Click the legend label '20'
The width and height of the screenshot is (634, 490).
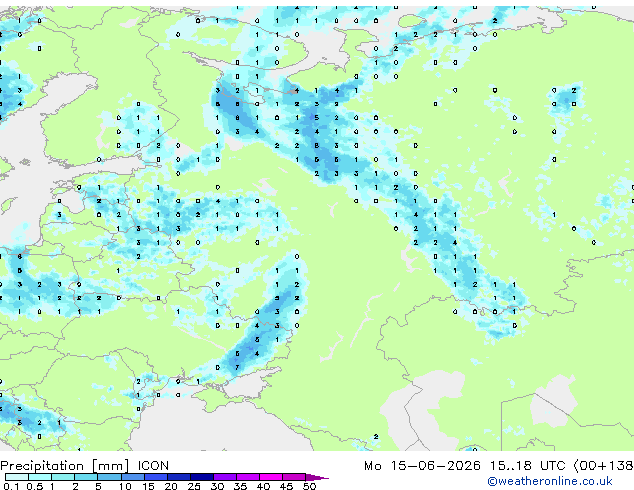tap(171, 486)
